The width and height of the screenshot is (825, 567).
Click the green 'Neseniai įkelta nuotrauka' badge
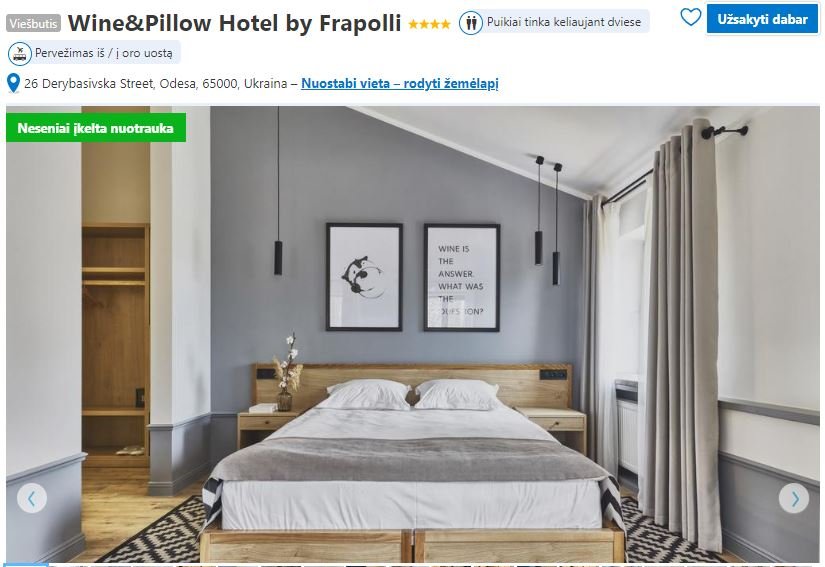[96, 128]
